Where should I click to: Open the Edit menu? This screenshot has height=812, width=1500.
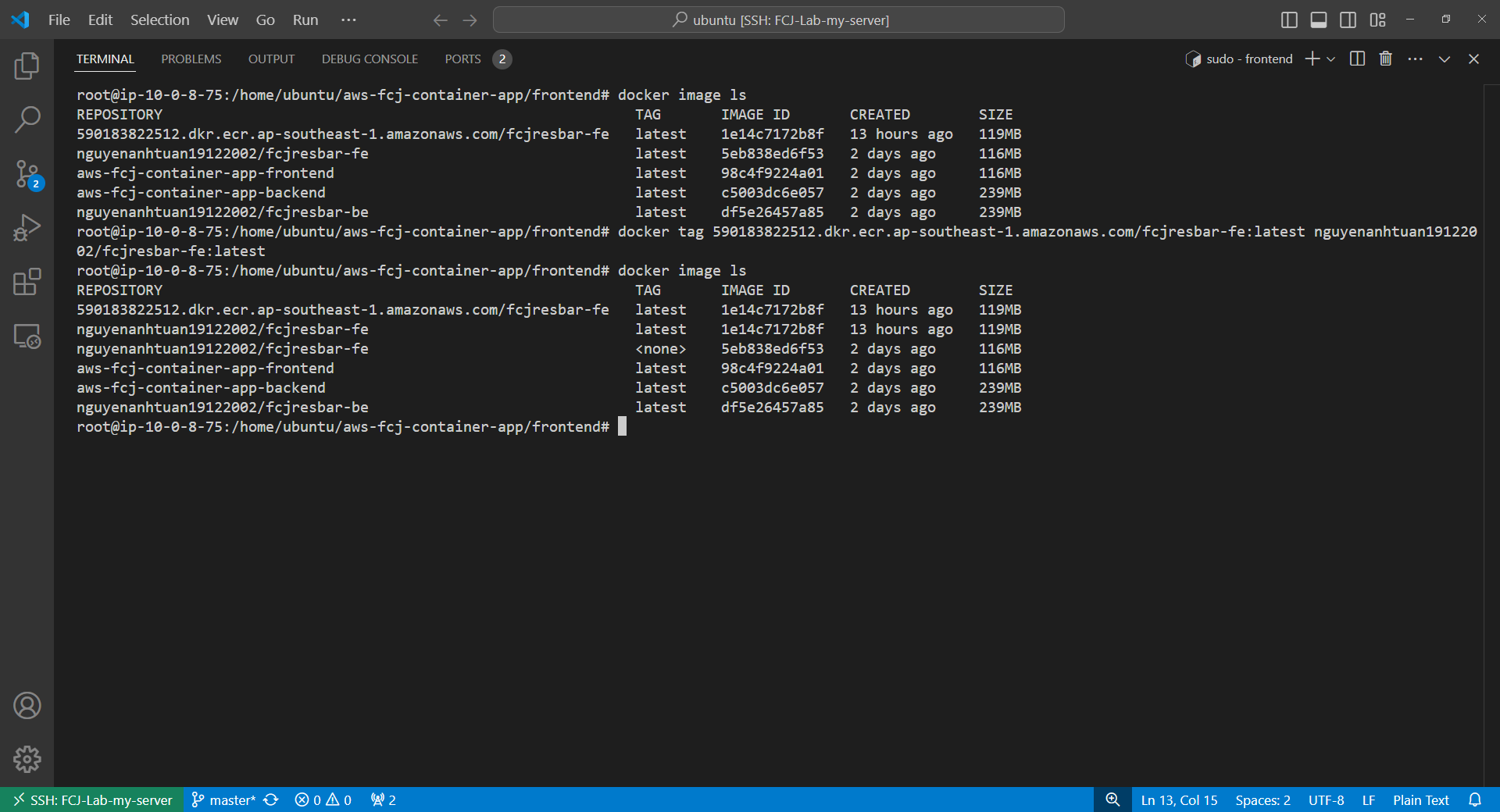point(100,20)
